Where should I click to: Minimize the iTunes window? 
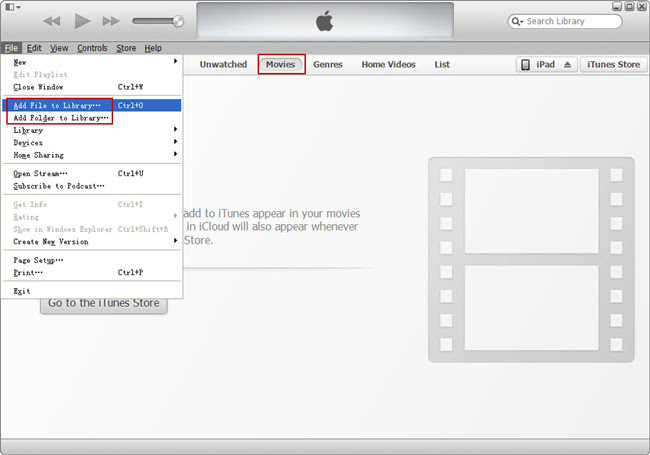(617, 7)
